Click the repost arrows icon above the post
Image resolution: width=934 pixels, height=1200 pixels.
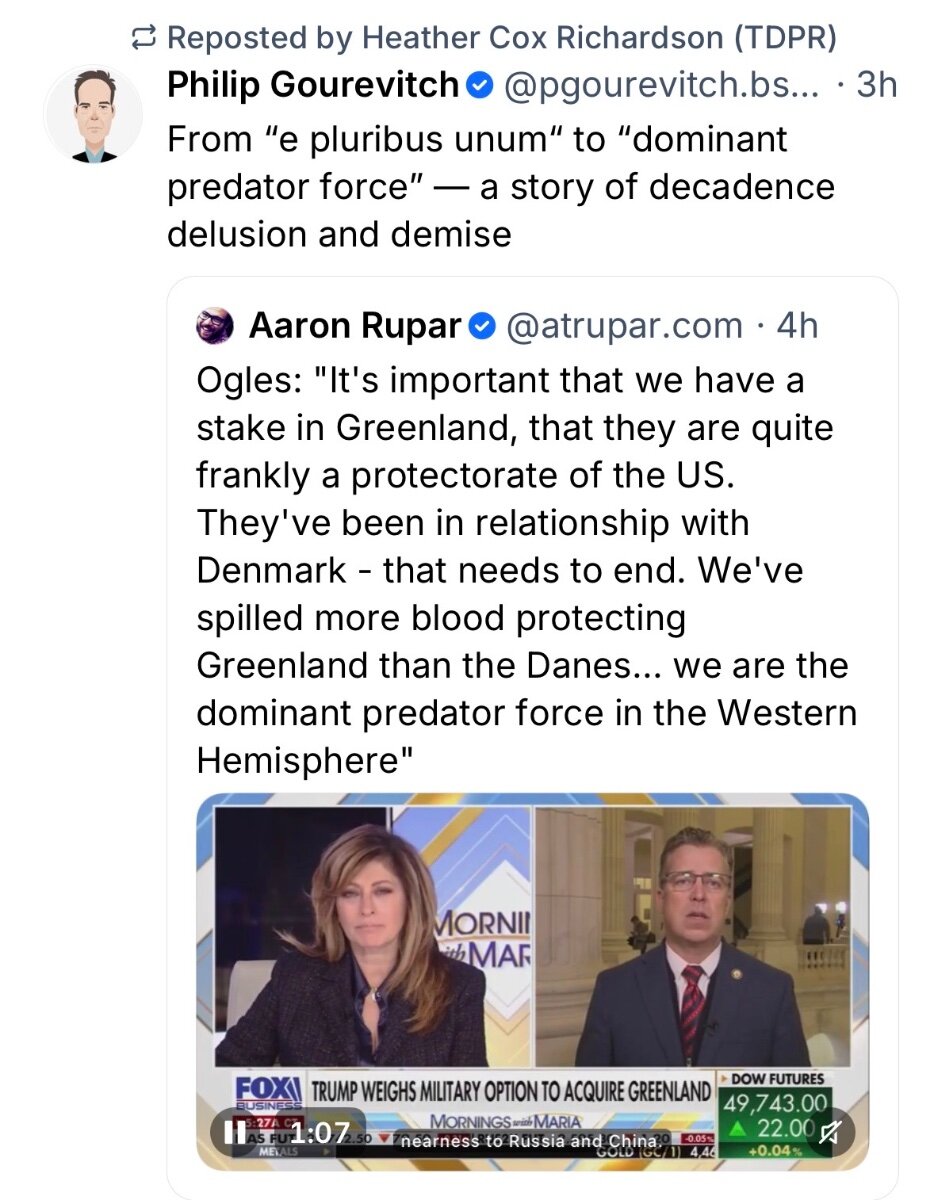(x=147, y=39)
